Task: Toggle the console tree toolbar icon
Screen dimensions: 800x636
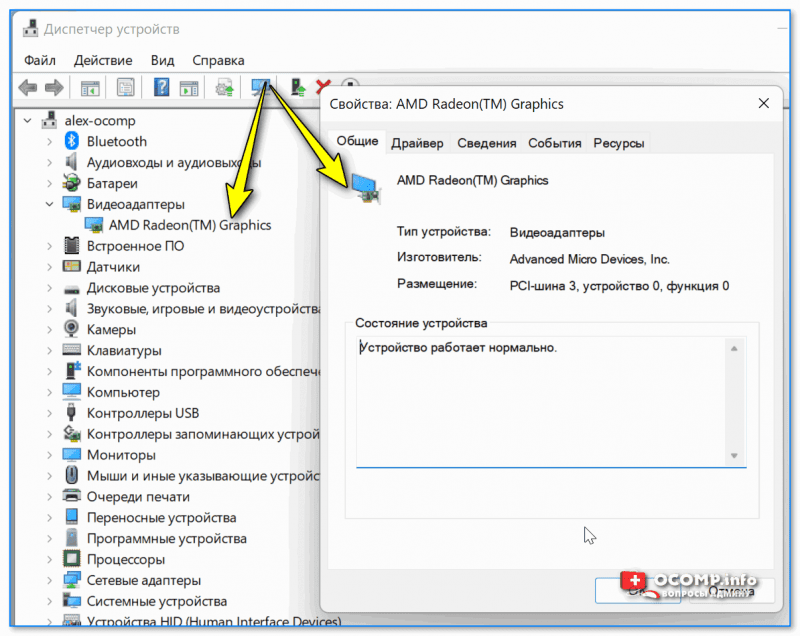Action: tap(90, 88)
